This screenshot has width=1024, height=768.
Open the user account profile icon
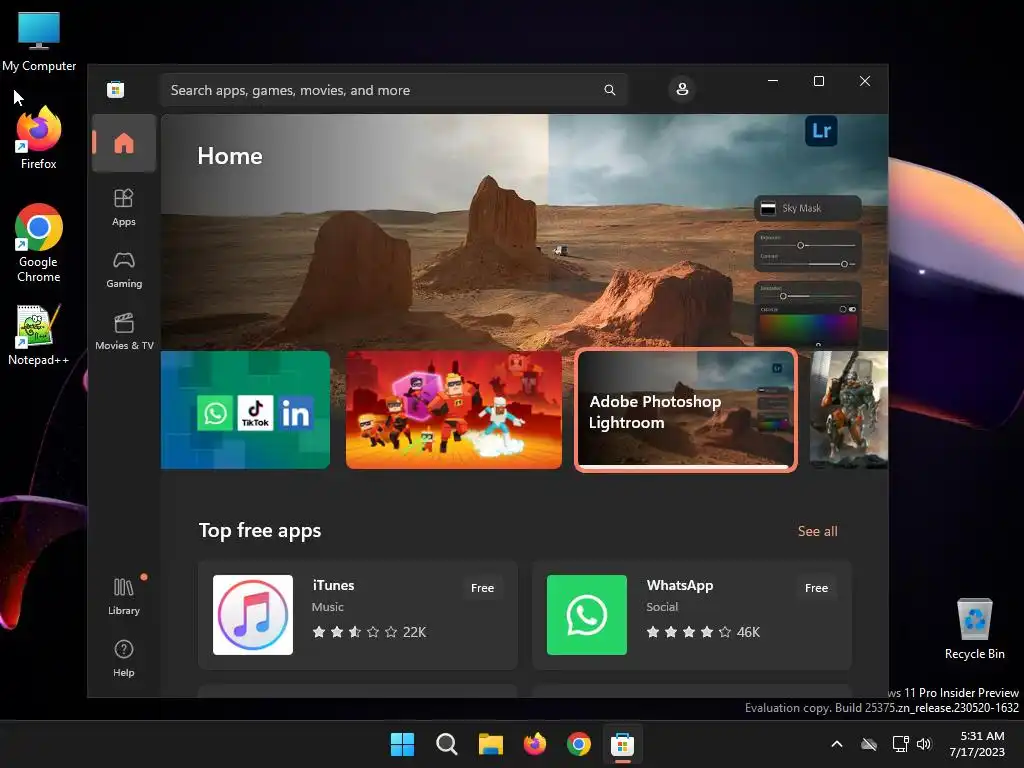point(682,89)
